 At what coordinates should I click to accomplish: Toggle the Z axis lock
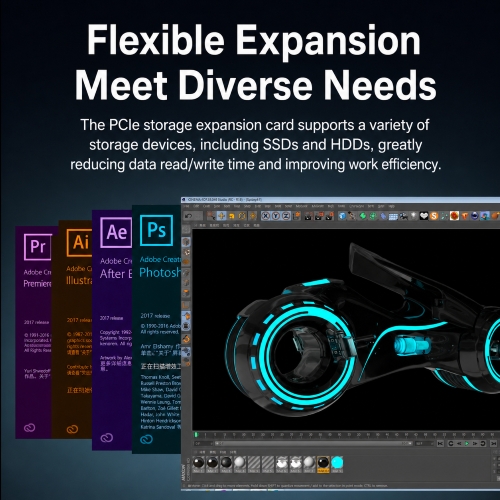[x=286, y=216]
